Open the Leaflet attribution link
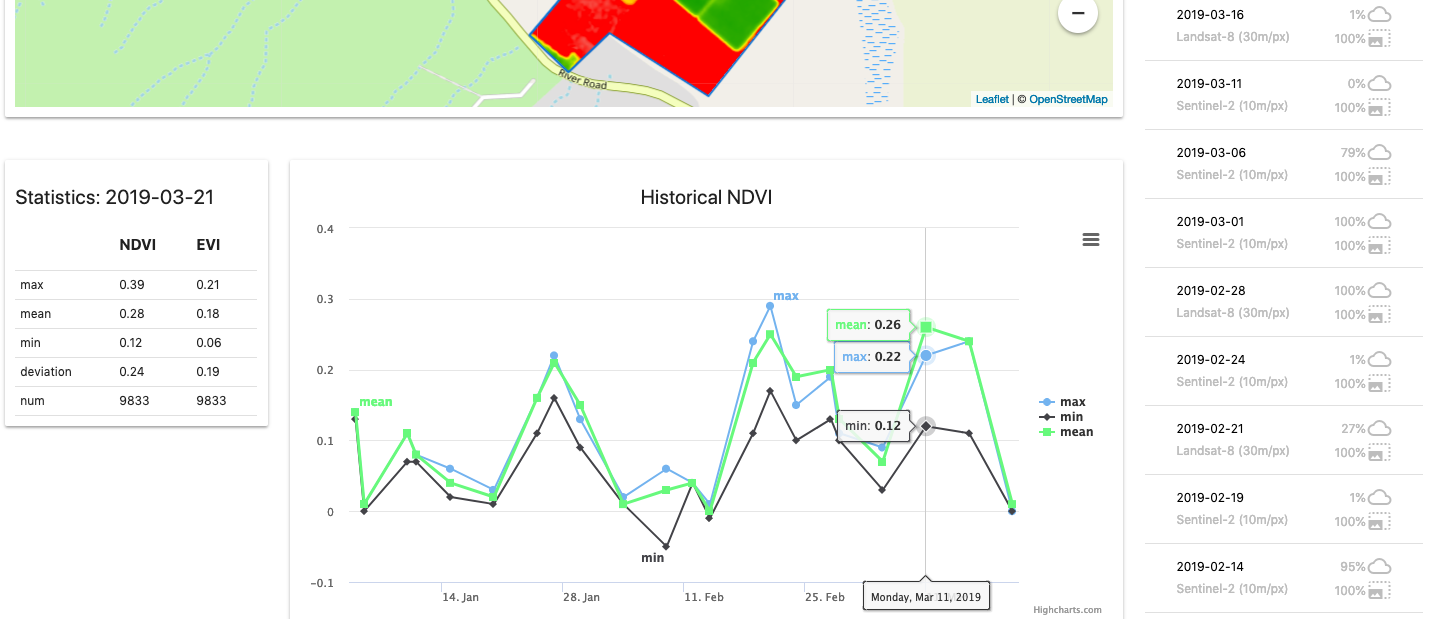Image resolution: width=1429 pixels, height=619 pixels. pyautogui.click(x=991, y=99)
